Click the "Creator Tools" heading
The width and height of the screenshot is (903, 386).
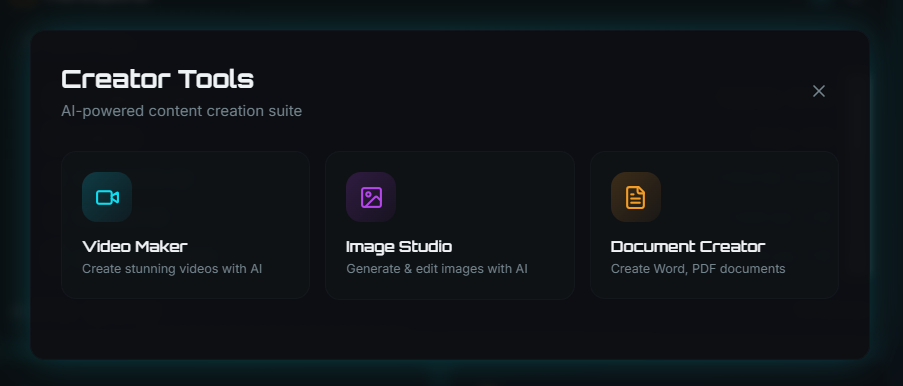(x=157, y=80)
